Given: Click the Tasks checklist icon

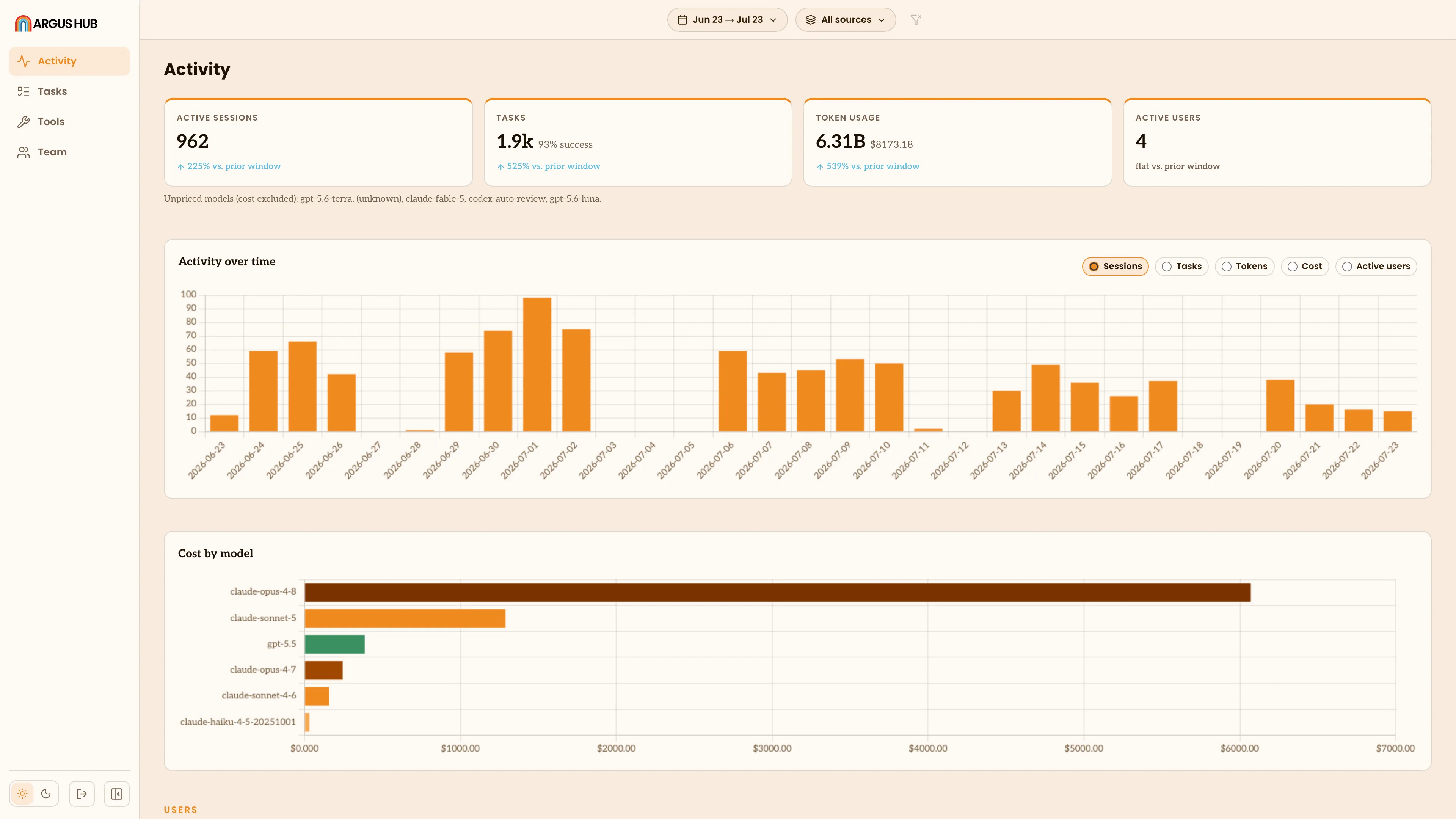Looking at the screenshot, I should [23, 91].
